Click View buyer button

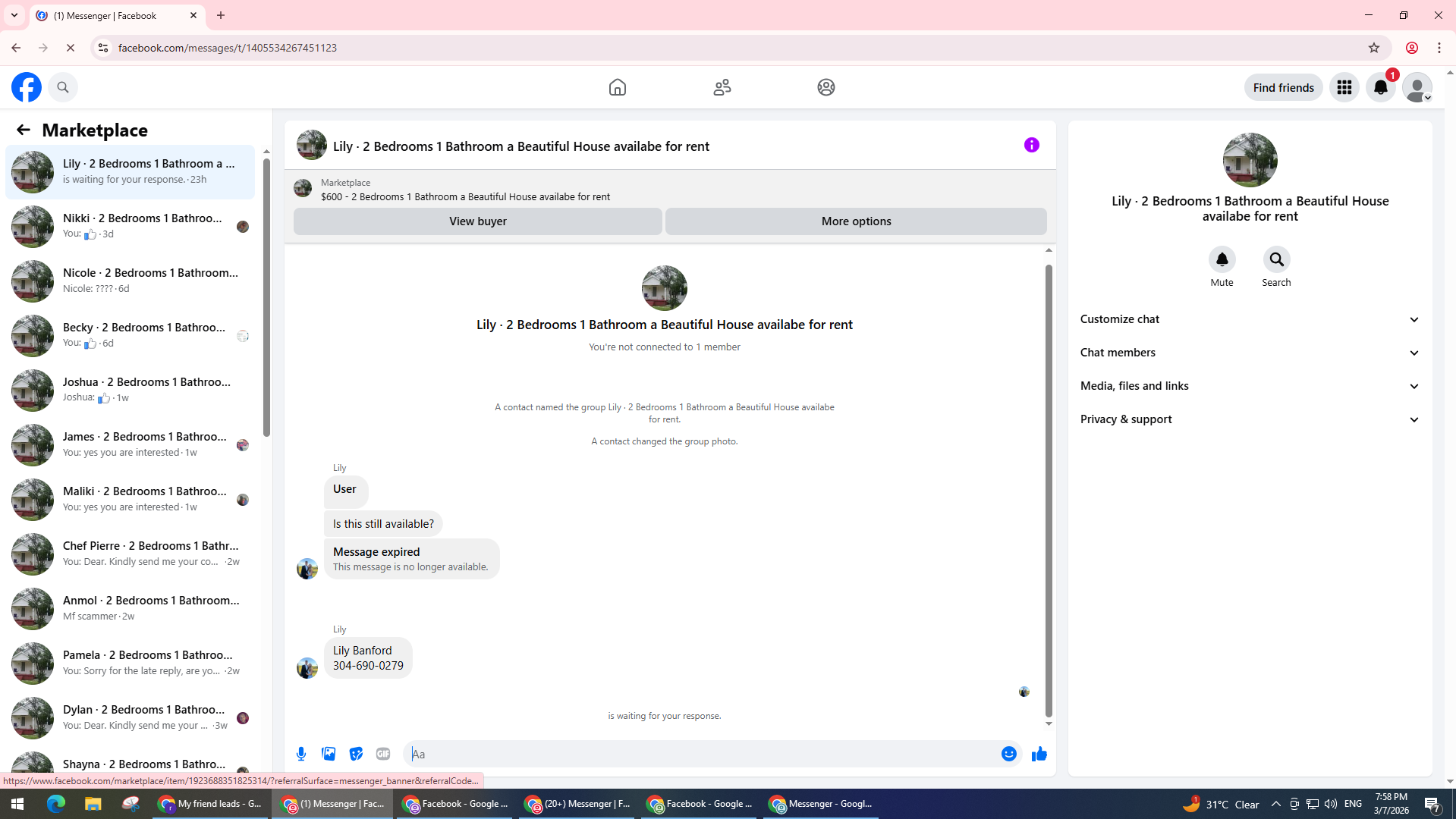478,221
